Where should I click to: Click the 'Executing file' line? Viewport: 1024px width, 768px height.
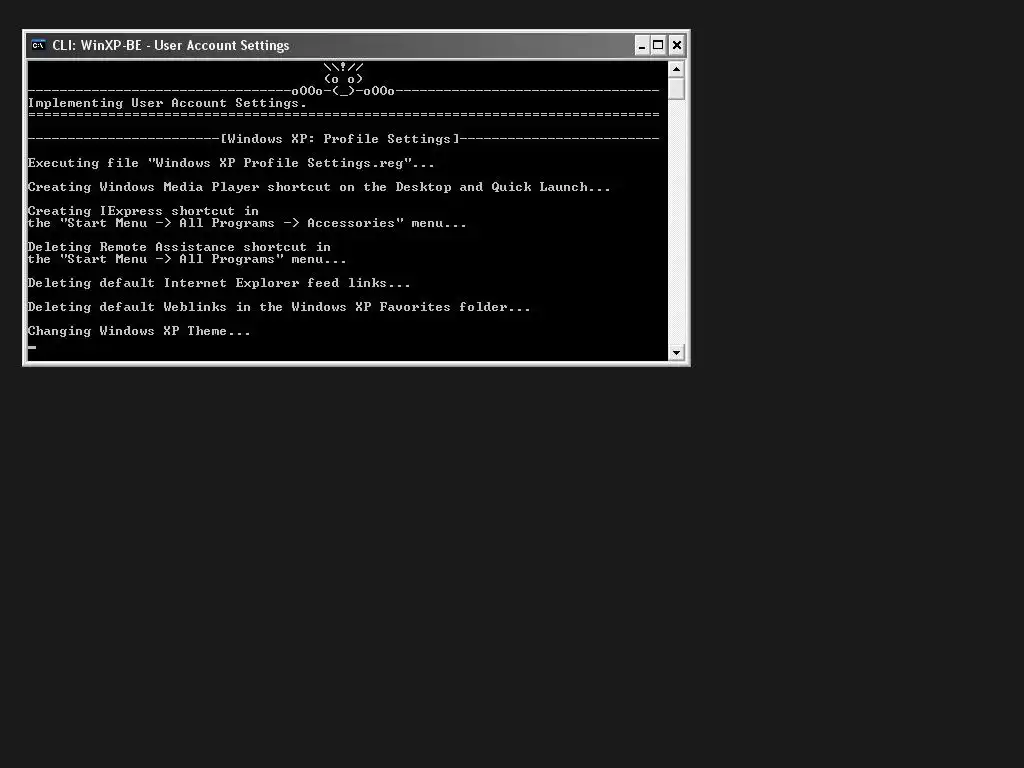(231, 163)
